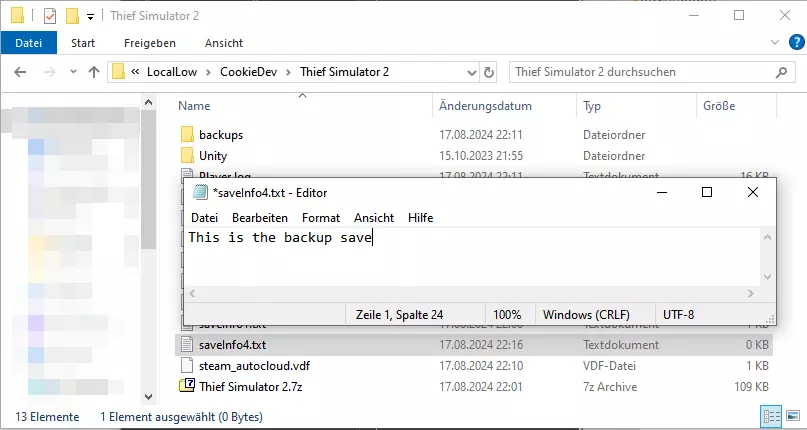Open the Format menu in Editor
This screenshot has height=430, width=807.
(x=321, y=217)
